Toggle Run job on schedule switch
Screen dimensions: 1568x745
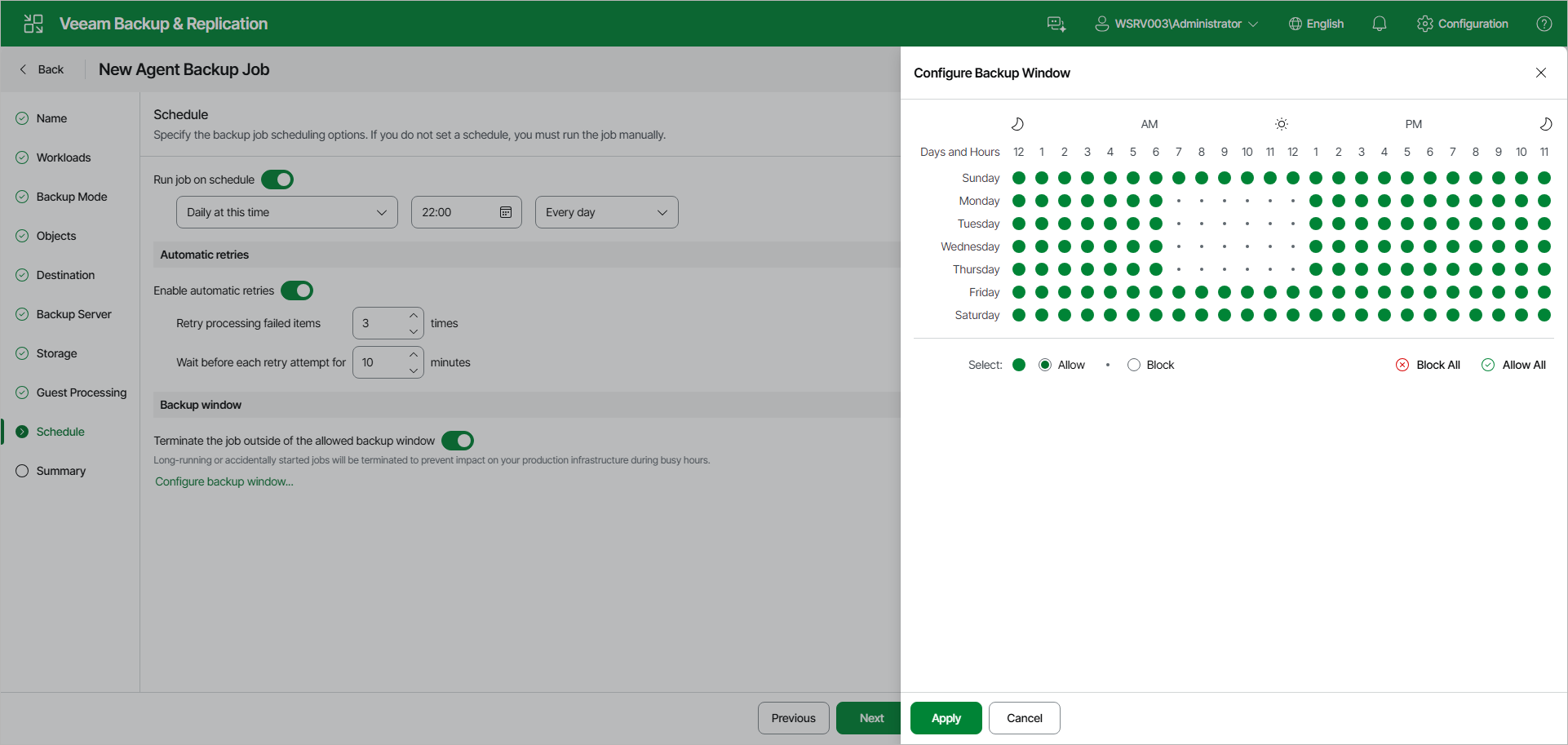pos(277,180)
